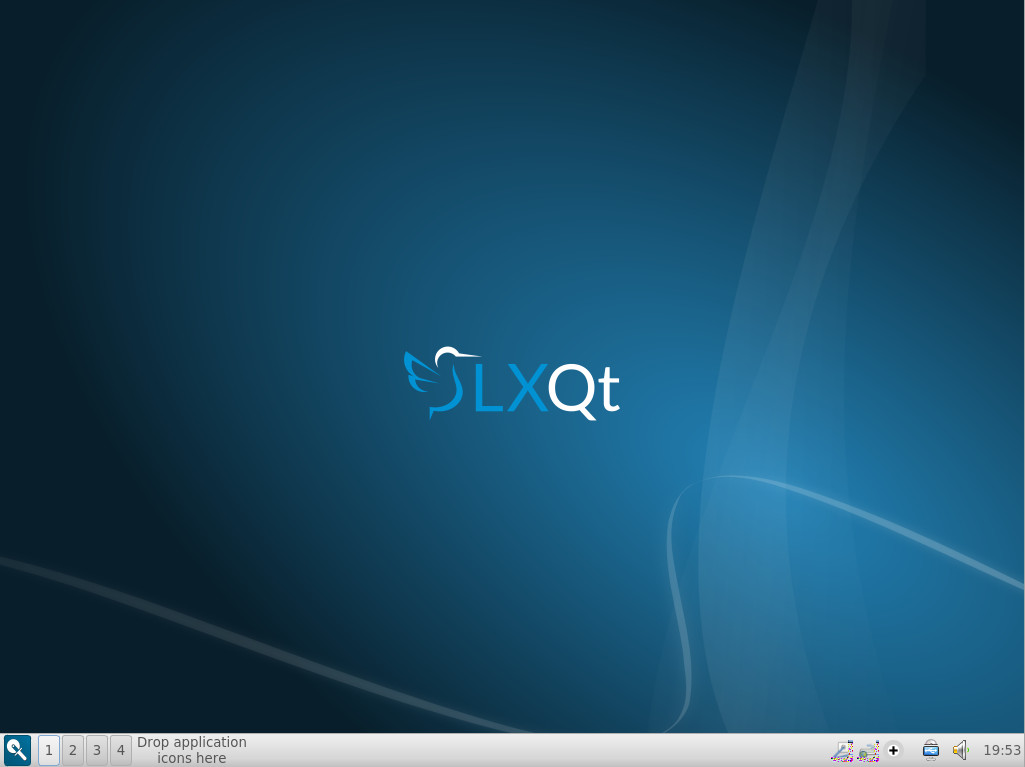Open the network connection globe tray icon
Image resolution: width=1025 pixels, height=767 pixels.
click(868, 751)
